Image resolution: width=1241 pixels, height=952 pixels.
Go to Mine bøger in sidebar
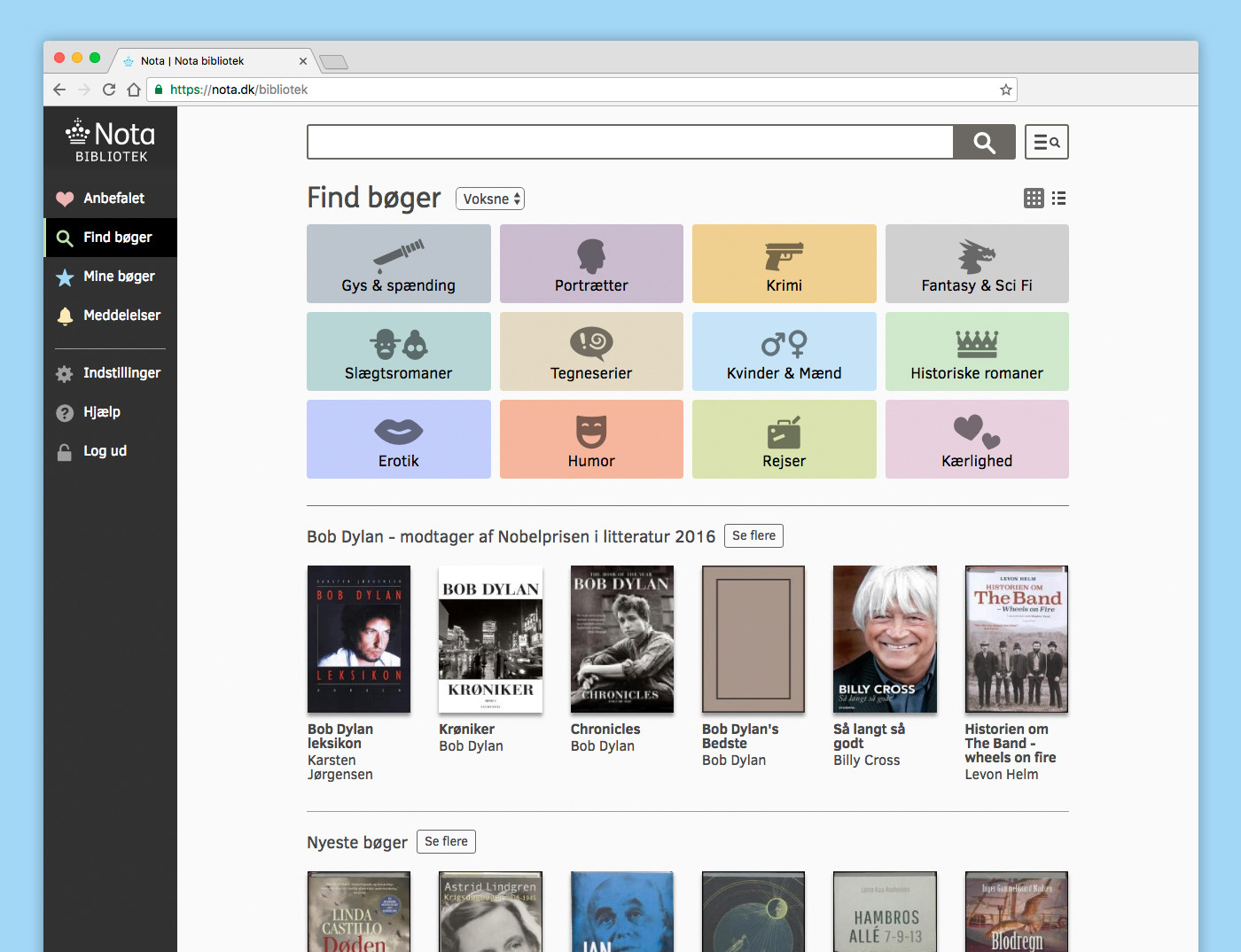click(x=111, y=277)
